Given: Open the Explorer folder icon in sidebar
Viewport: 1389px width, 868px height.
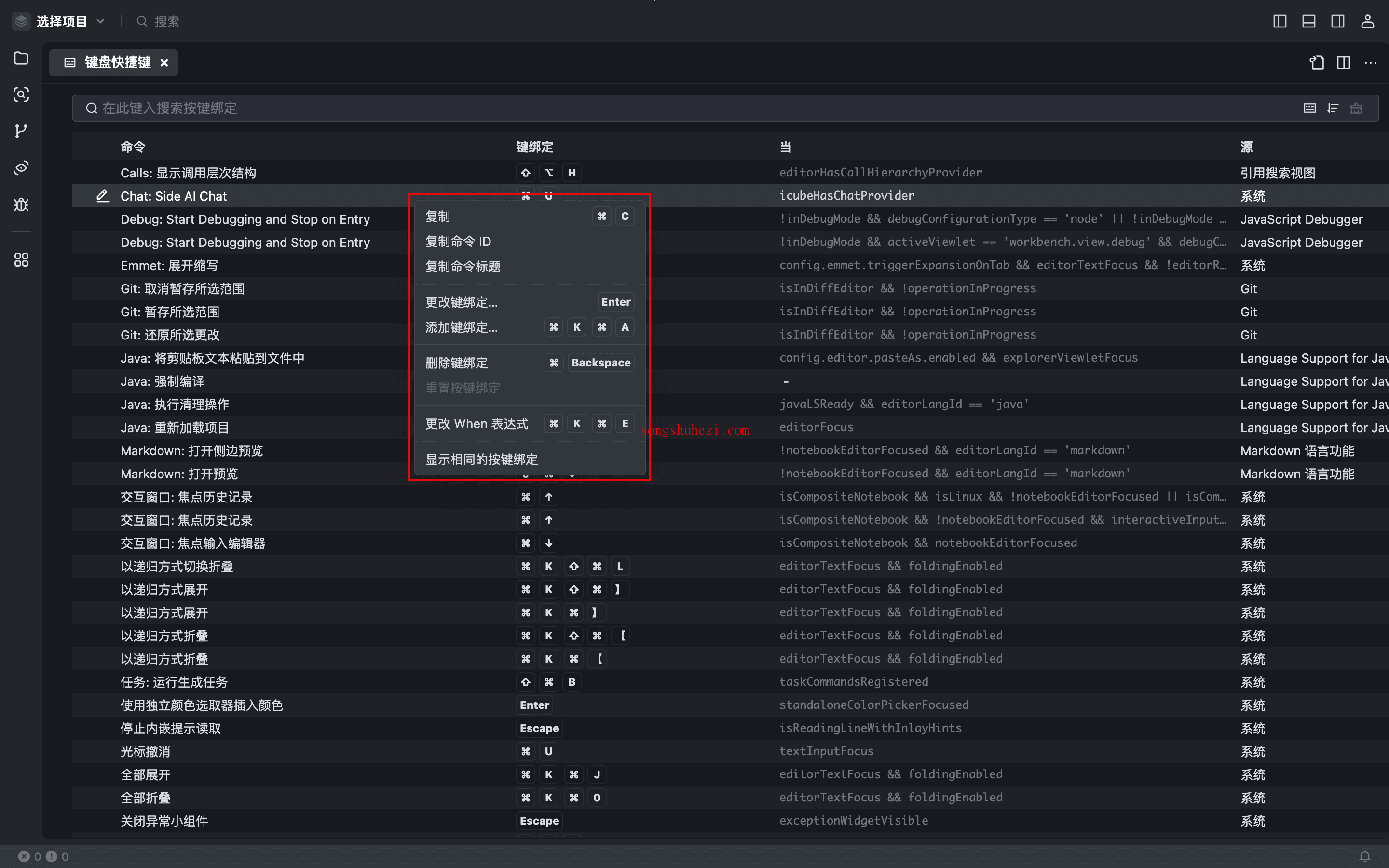Looking at the screenshot, I should [21, 58].
